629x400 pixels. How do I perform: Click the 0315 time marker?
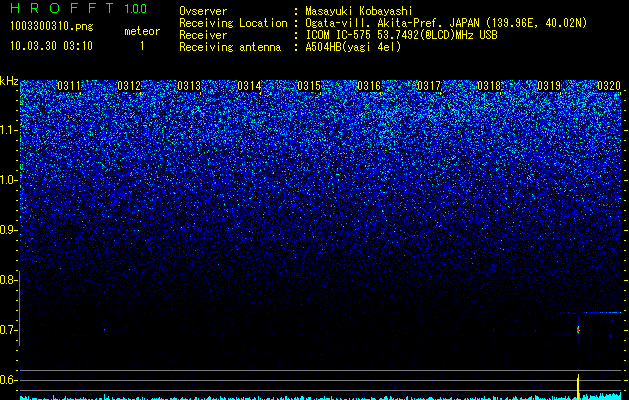309,86
